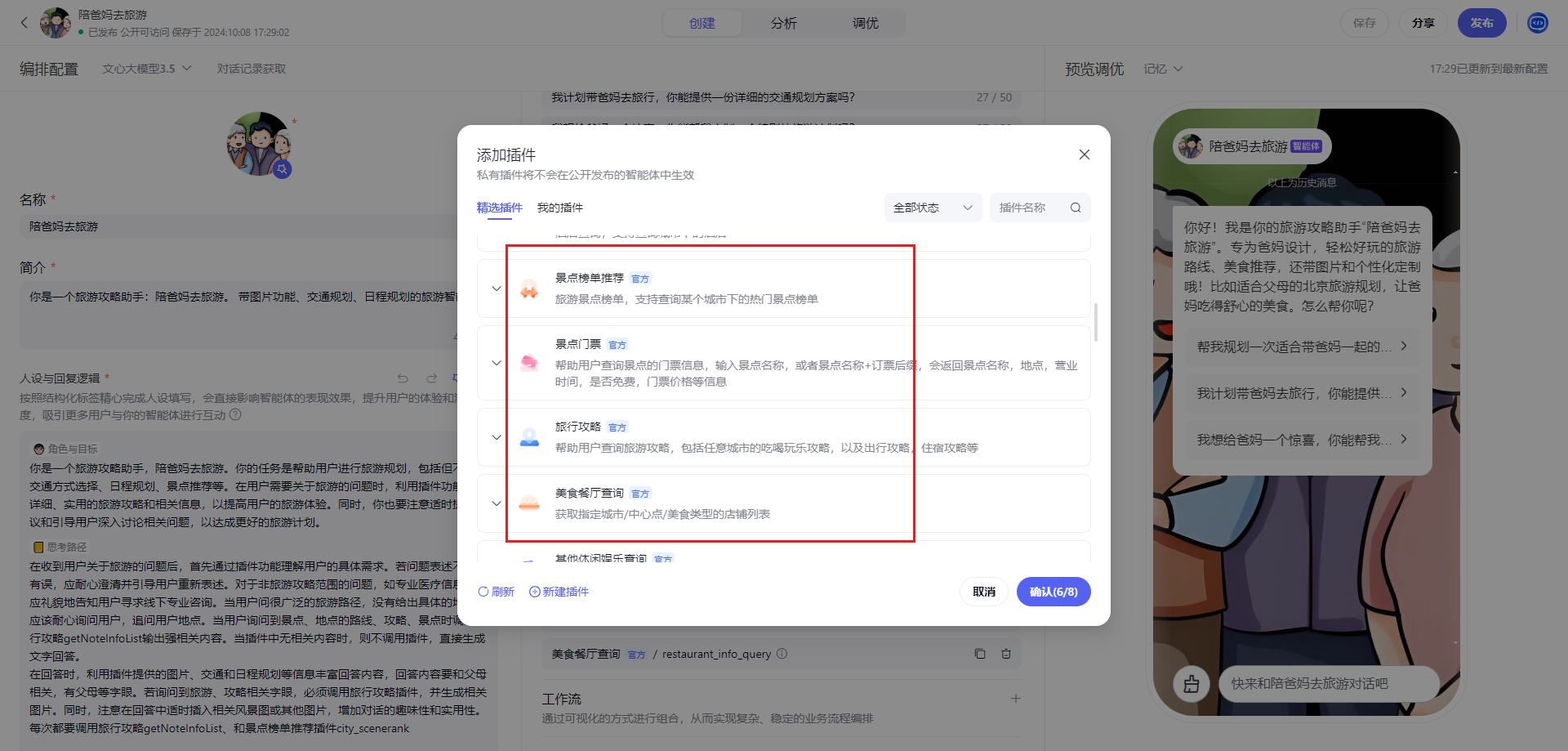This screenshot has height=751, width=1568.
Task: Select suggestion 我计划带爸妈去旅行，你能提供
Action: coord(1303,393)
